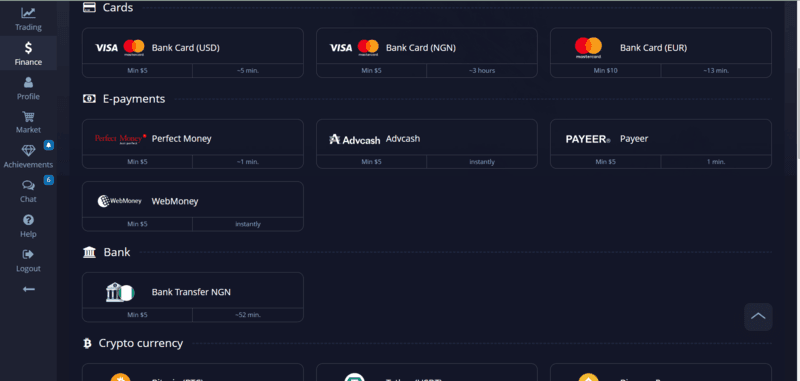Click Mastercard logo on Bank Card (EUR)
Screen dimensions: 800x381
[588, 47]
